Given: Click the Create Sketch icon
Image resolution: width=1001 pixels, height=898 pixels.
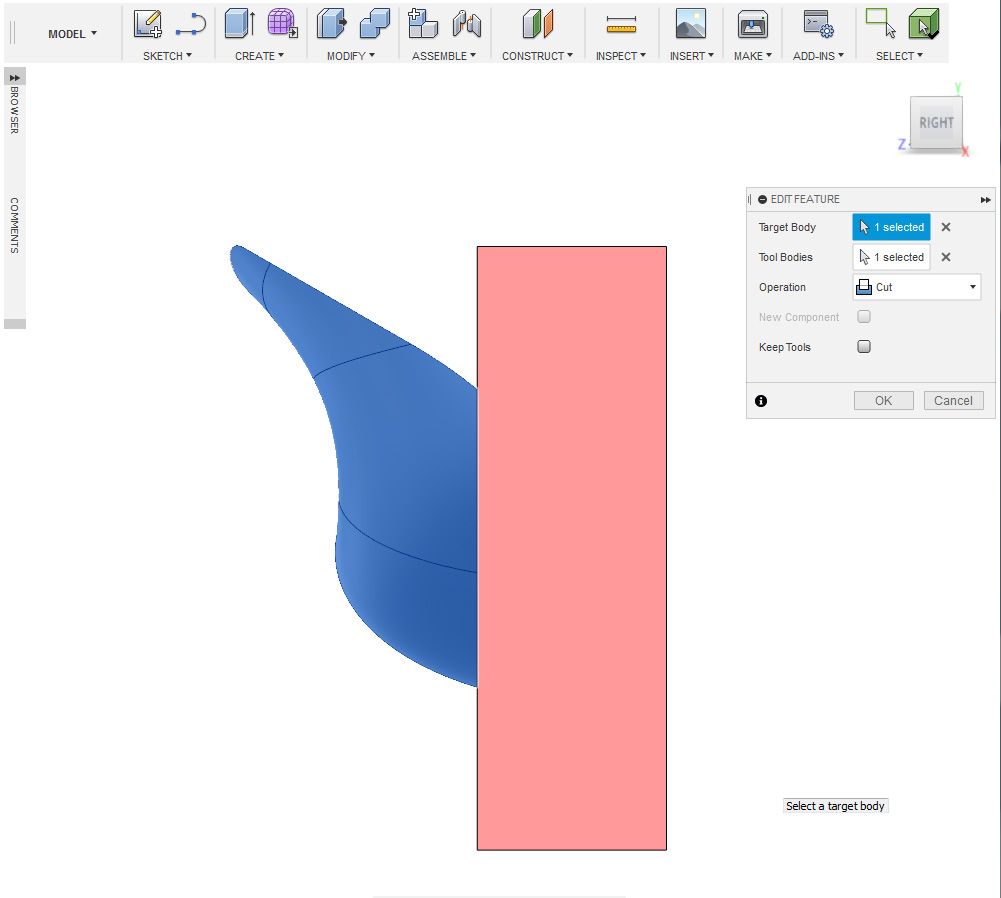Looking at the screenshot, I should tap(147, 24).
